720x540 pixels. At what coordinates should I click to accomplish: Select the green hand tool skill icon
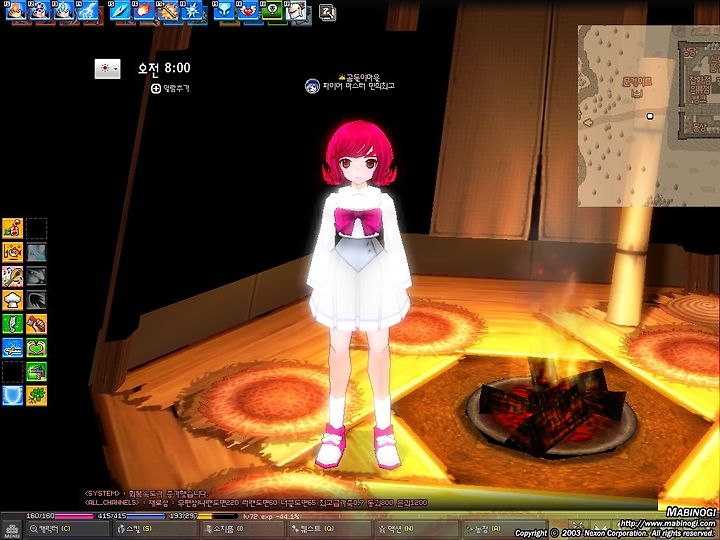(x=36, y=371)
